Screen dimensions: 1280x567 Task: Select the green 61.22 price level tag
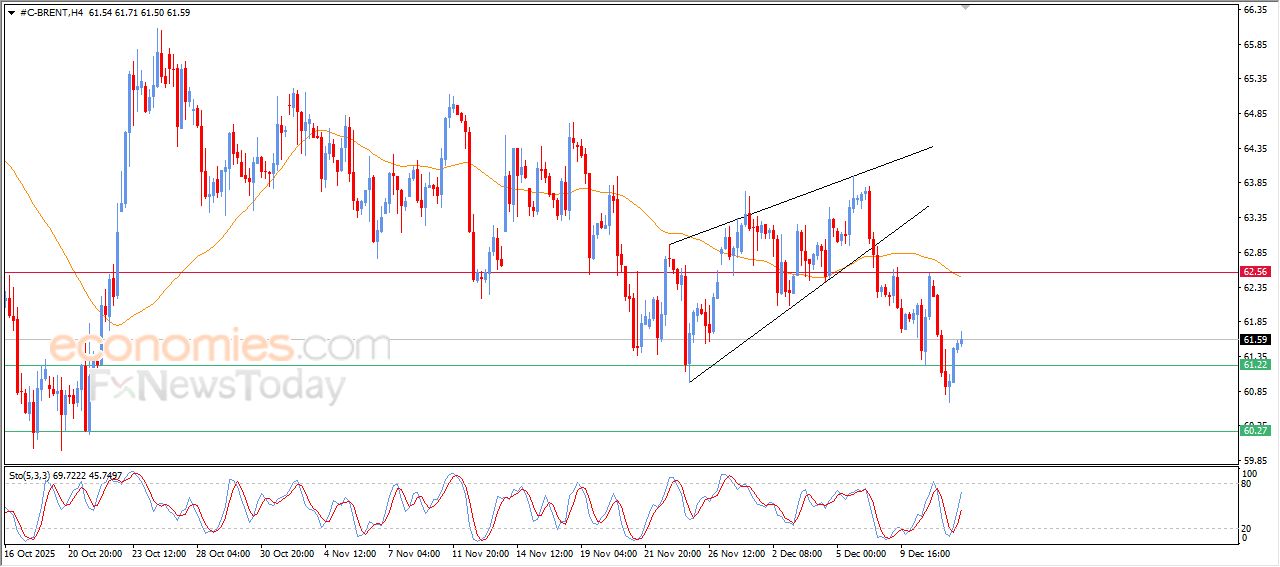(1254, 365)
